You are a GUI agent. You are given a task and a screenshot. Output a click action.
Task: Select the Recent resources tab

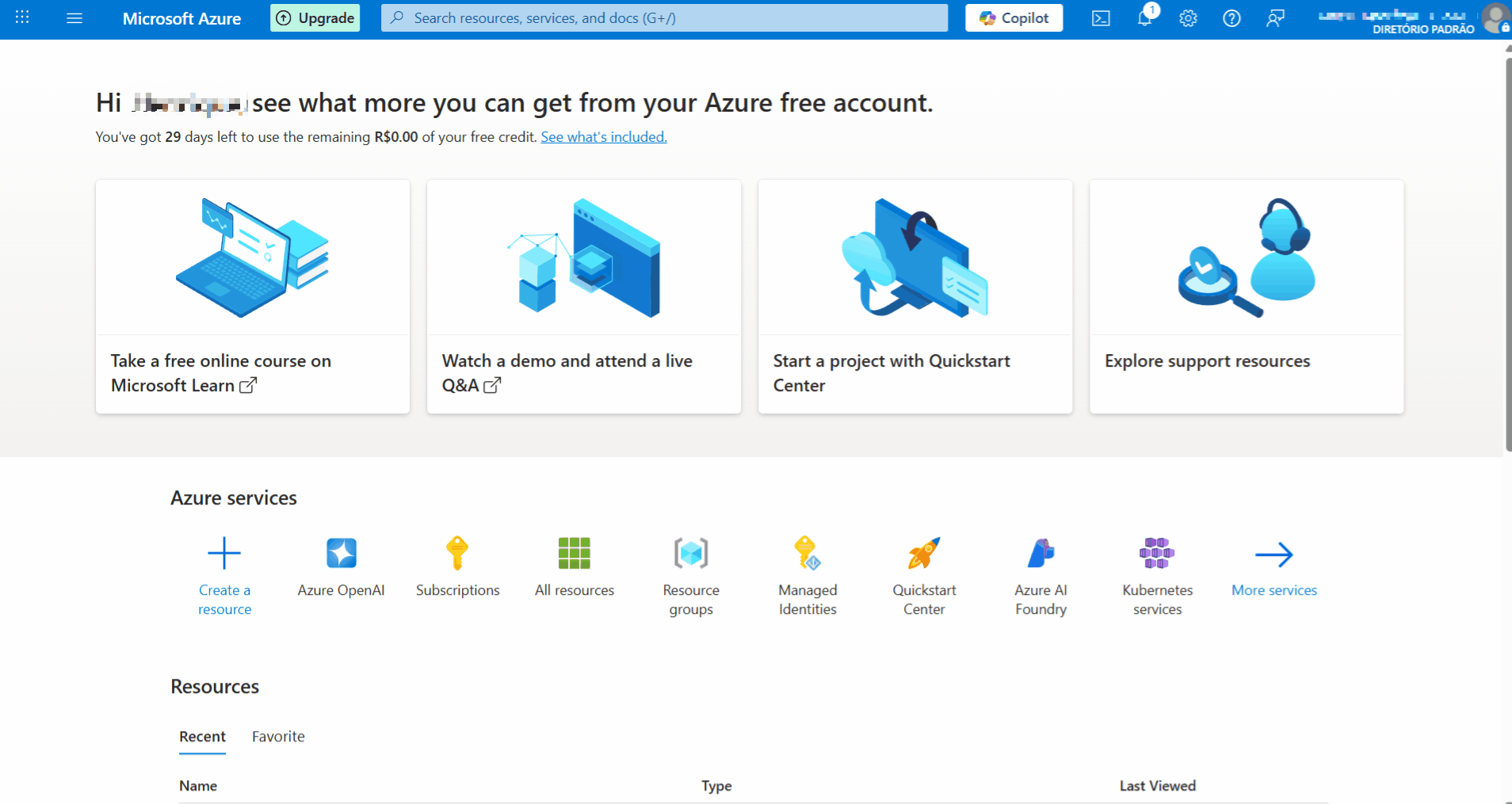click(x=202, y=737)
